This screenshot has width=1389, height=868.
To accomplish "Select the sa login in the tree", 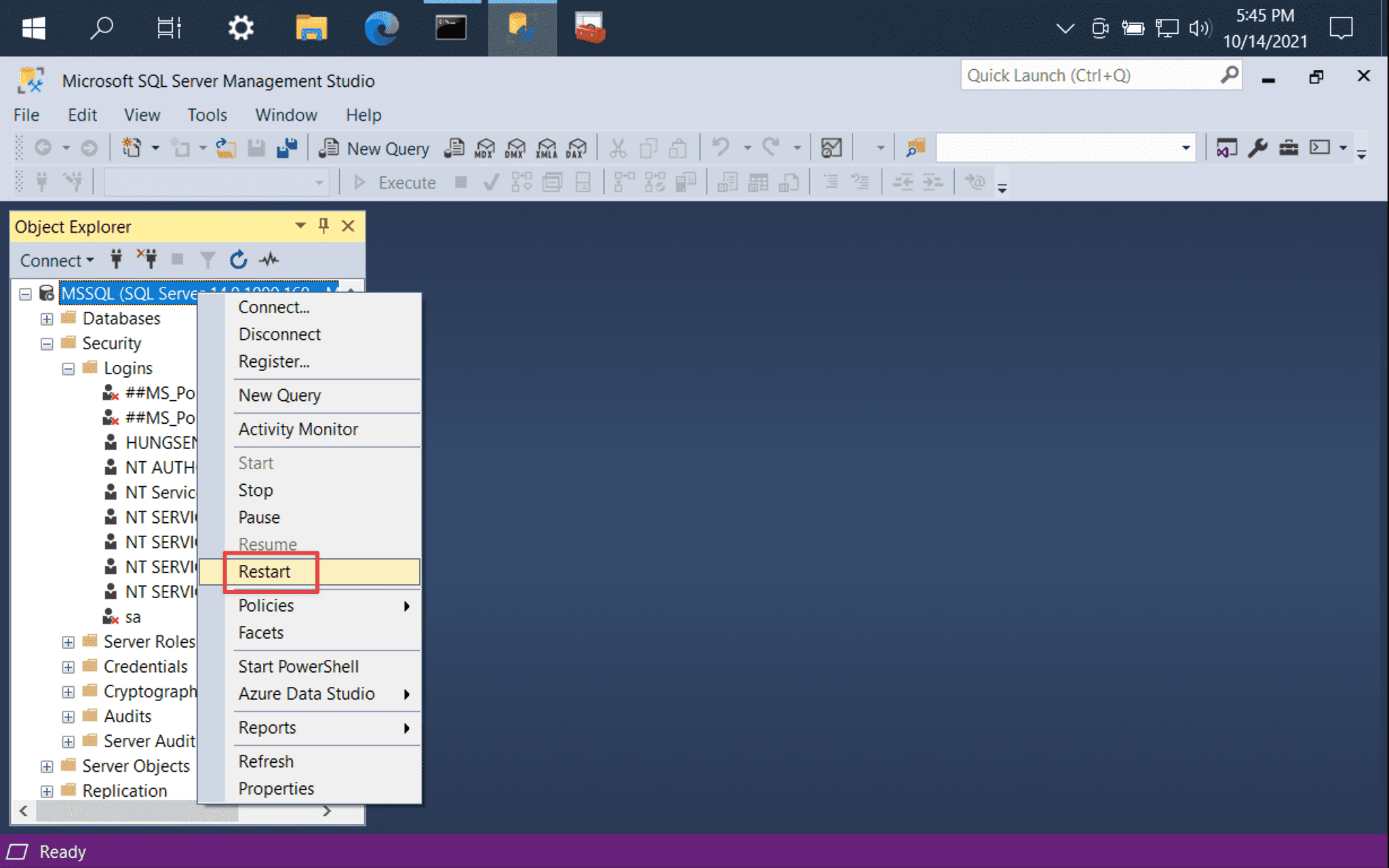I will tap(132, 617).
